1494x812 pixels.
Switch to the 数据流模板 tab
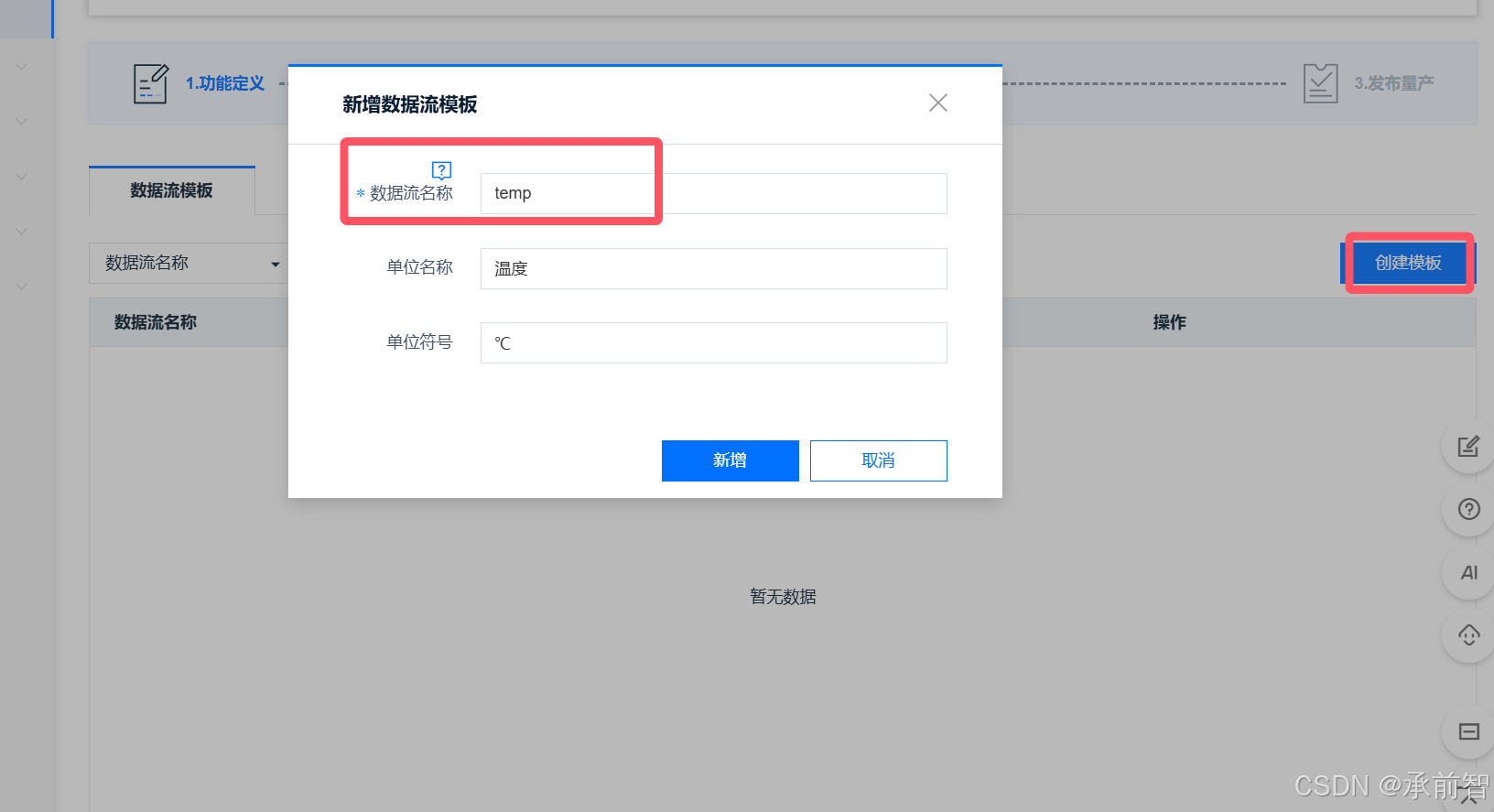[171, 190]
